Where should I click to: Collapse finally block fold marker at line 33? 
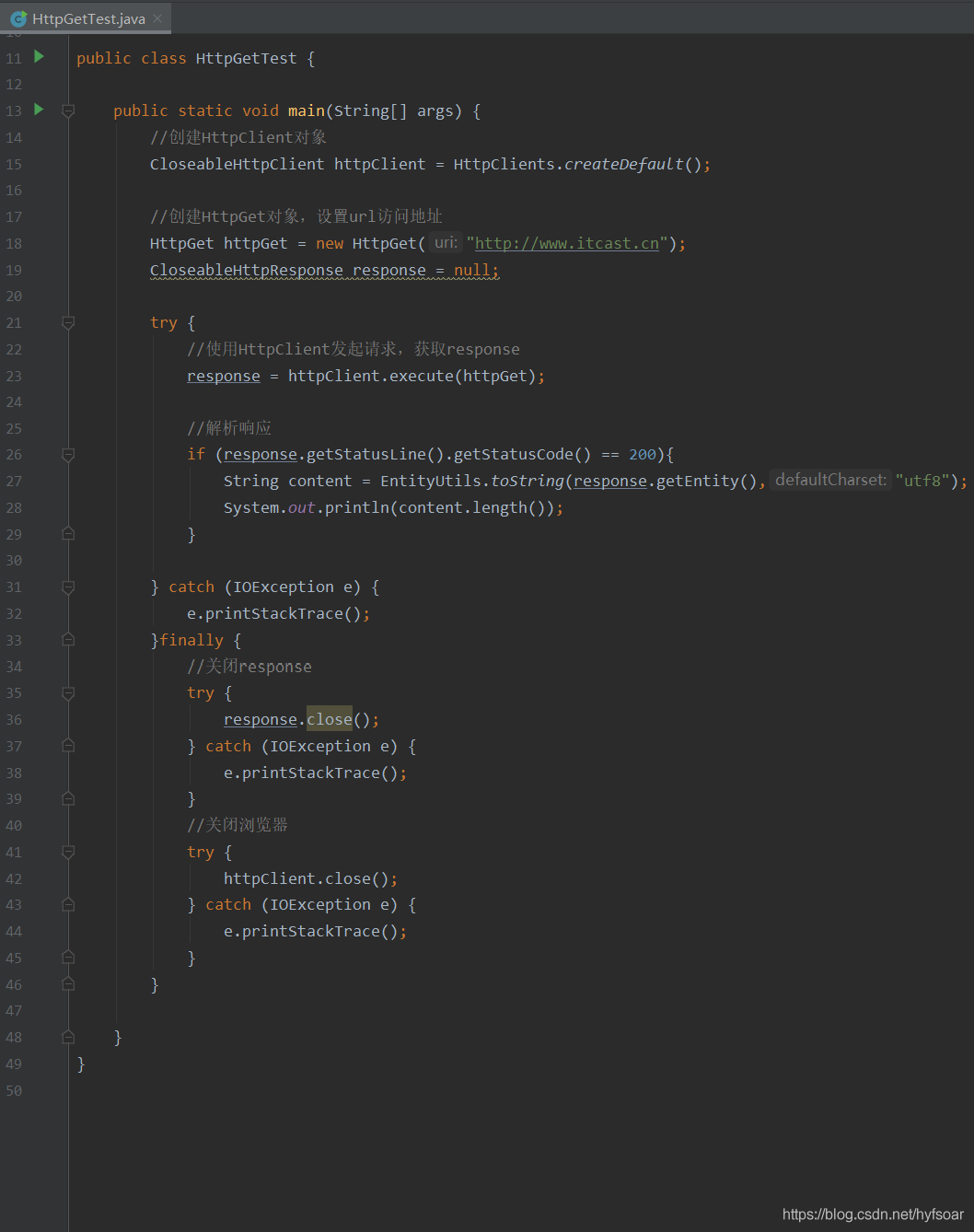point(68,640)
